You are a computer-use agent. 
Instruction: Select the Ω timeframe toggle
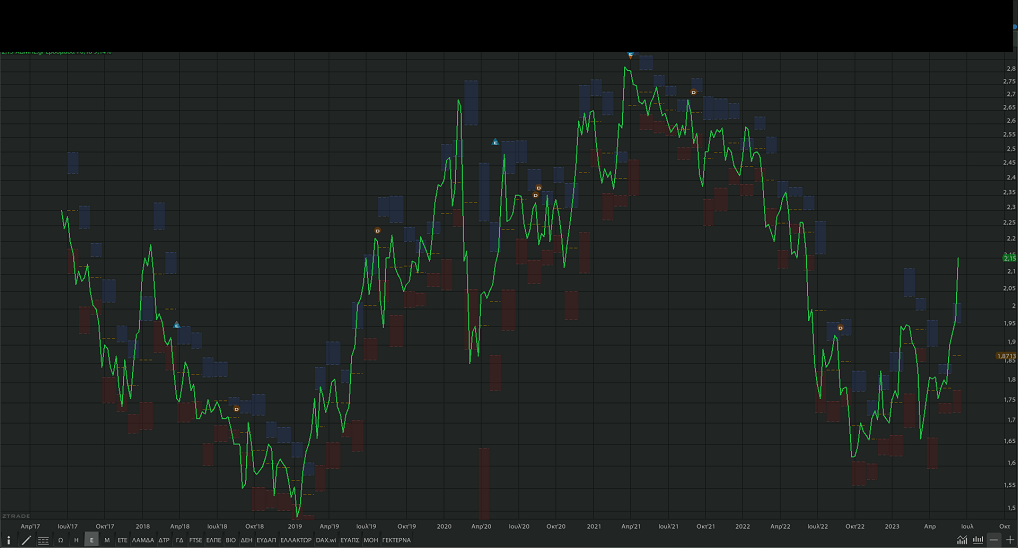61,540
